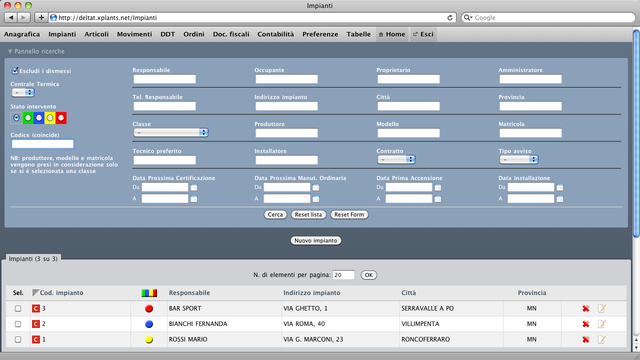Open the Movimenti menu

[x=134, y=34]
